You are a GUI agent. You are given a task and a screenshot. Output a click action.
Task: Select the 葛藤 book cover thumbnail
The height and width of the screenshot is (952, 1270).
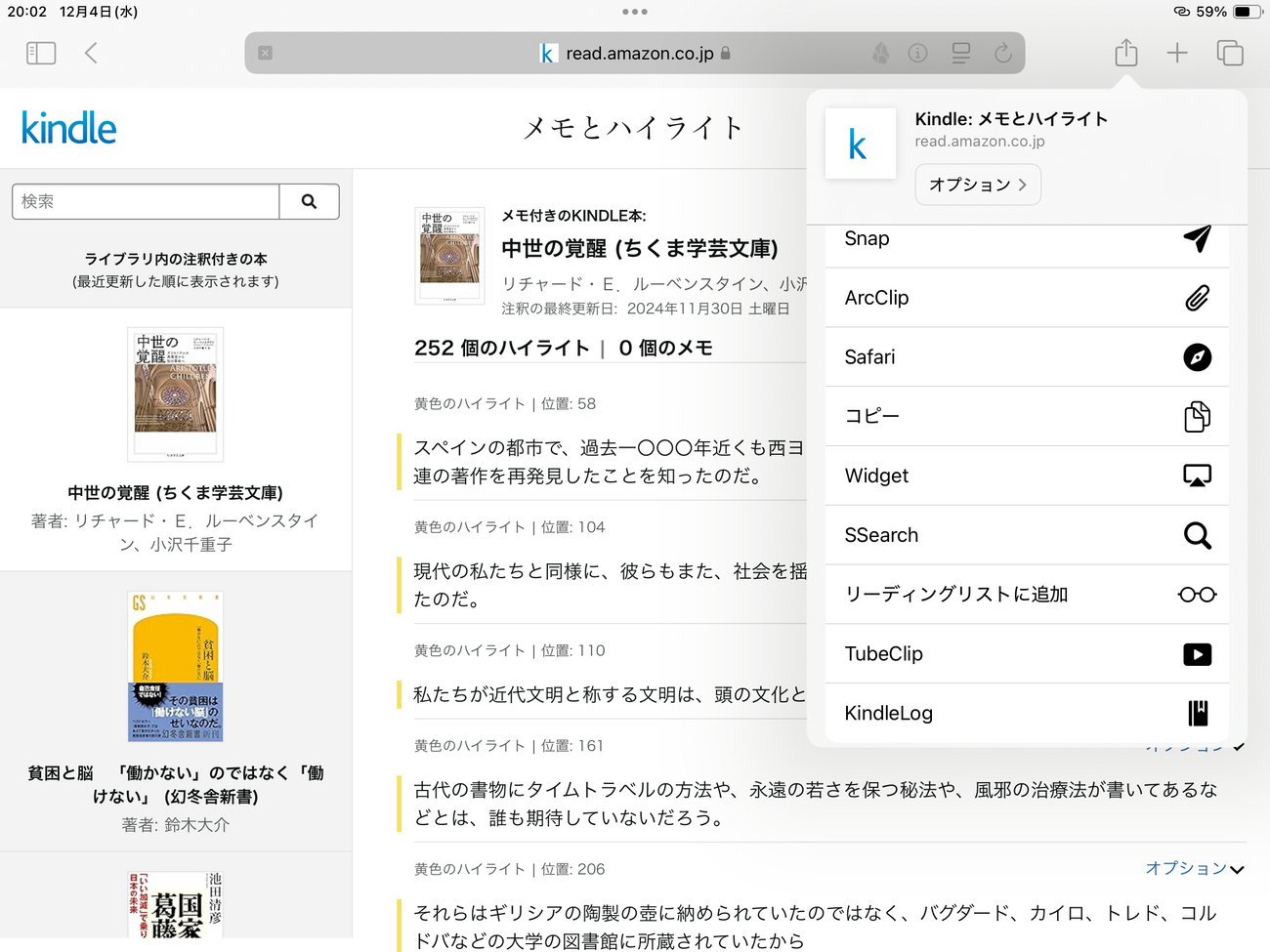coord(176,905)
